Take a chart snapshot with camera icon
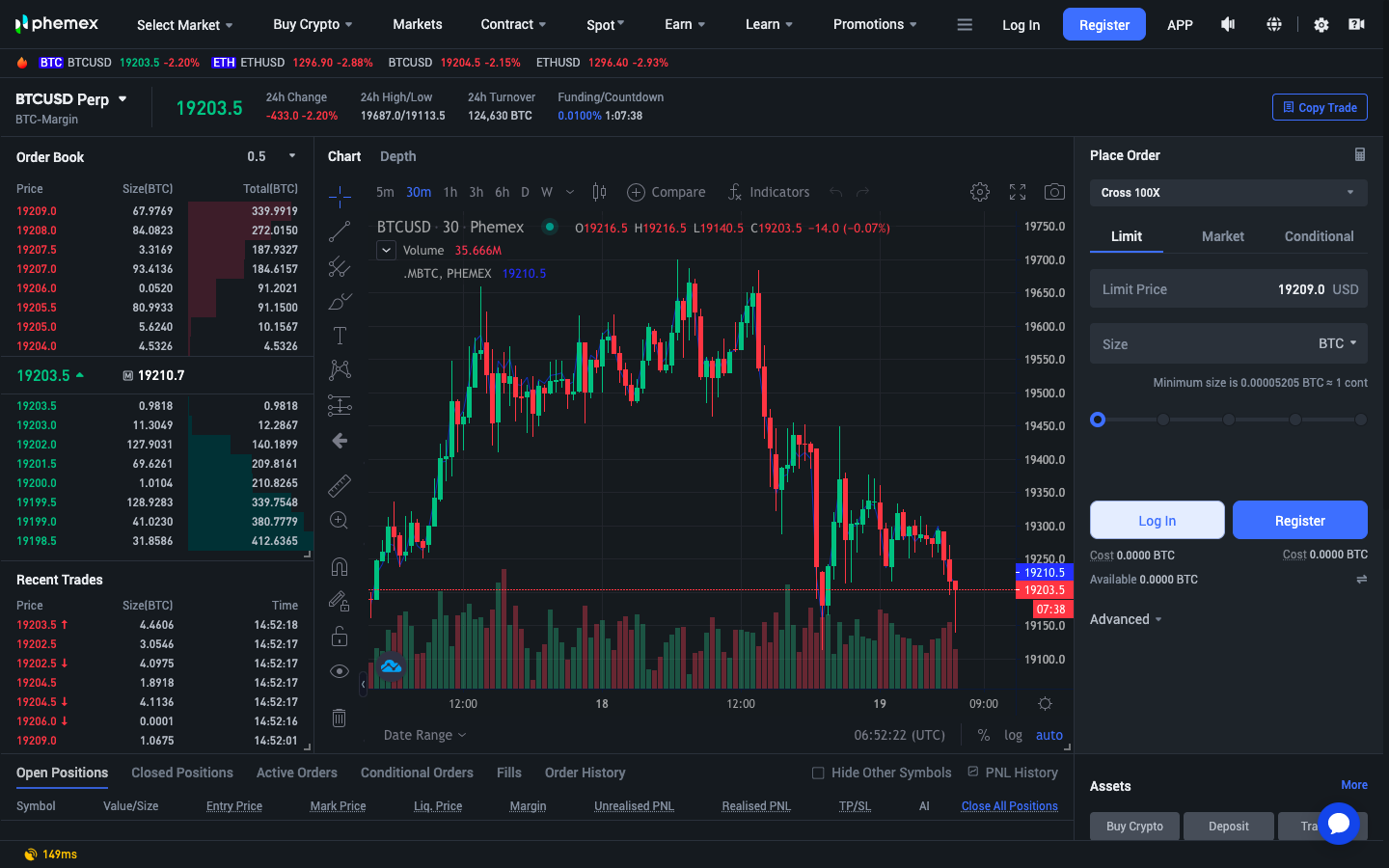Screen dimensions: 1389x868 tap(1054, 192)
